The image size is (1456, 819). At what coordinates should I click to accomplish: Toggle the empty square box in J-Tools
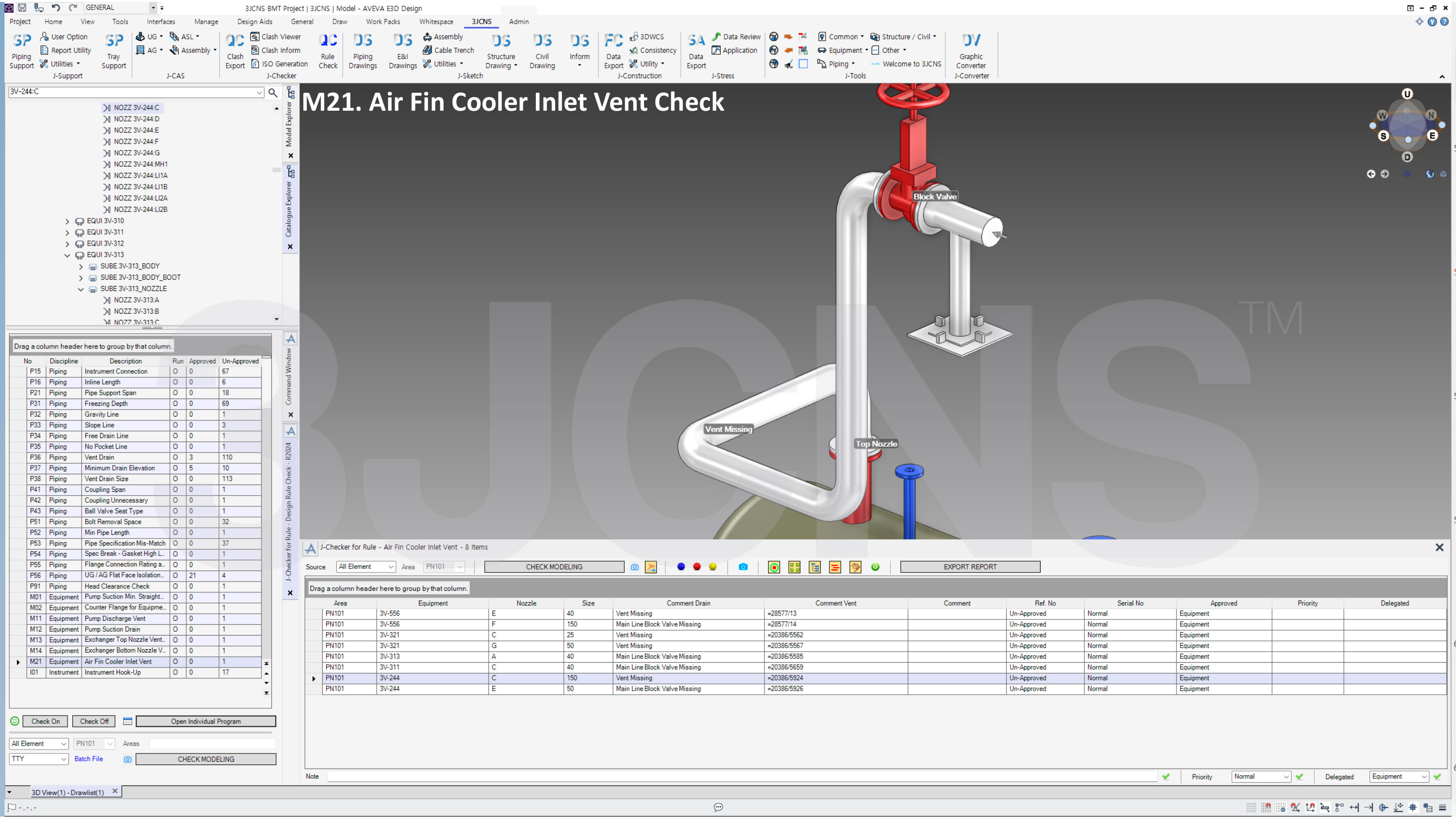coord(803,64)
